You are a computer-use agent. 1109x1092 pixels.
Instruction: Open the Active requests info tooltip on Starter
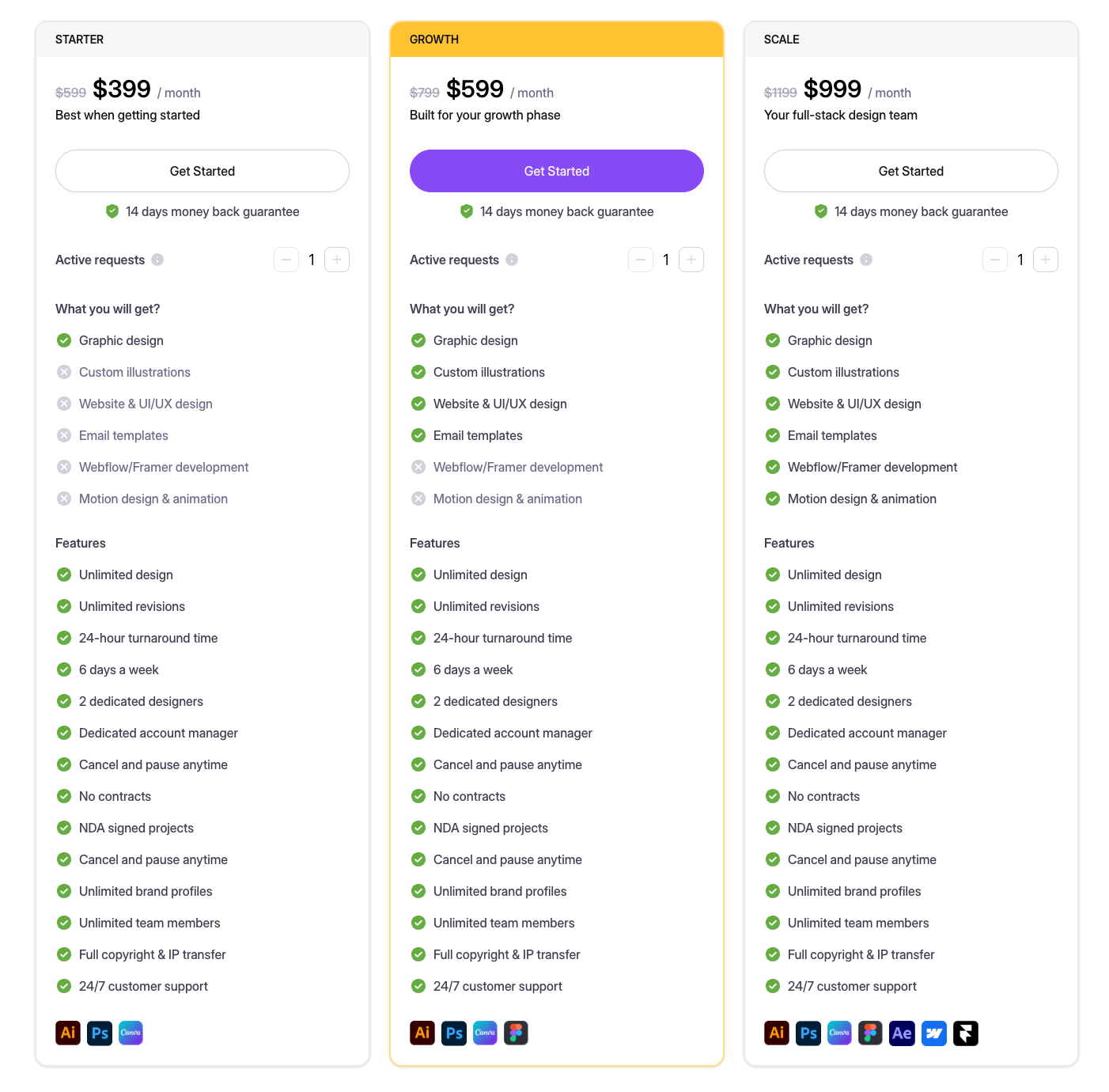point(157,260)
